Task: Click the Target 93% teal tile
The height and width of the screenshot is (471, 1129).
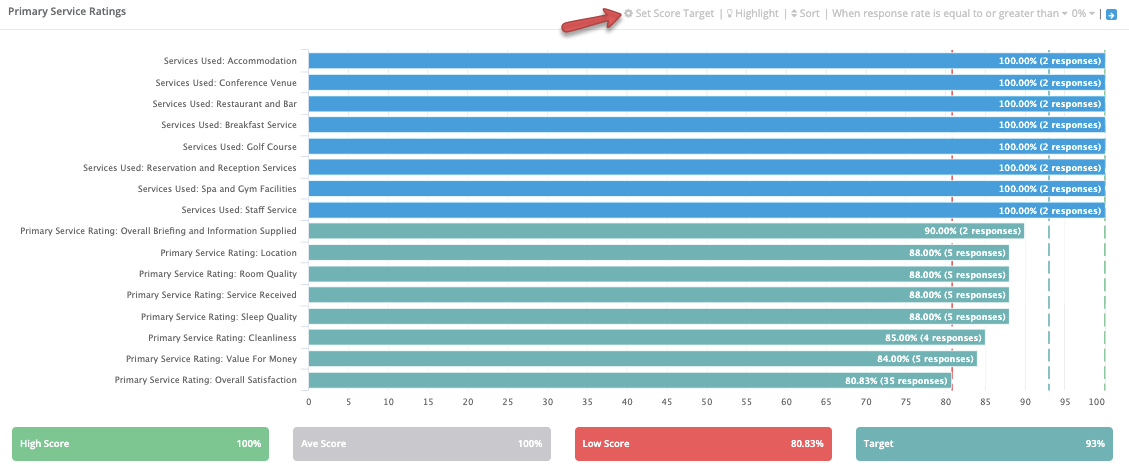Action: pyautogui.click(x=984, y=444)
